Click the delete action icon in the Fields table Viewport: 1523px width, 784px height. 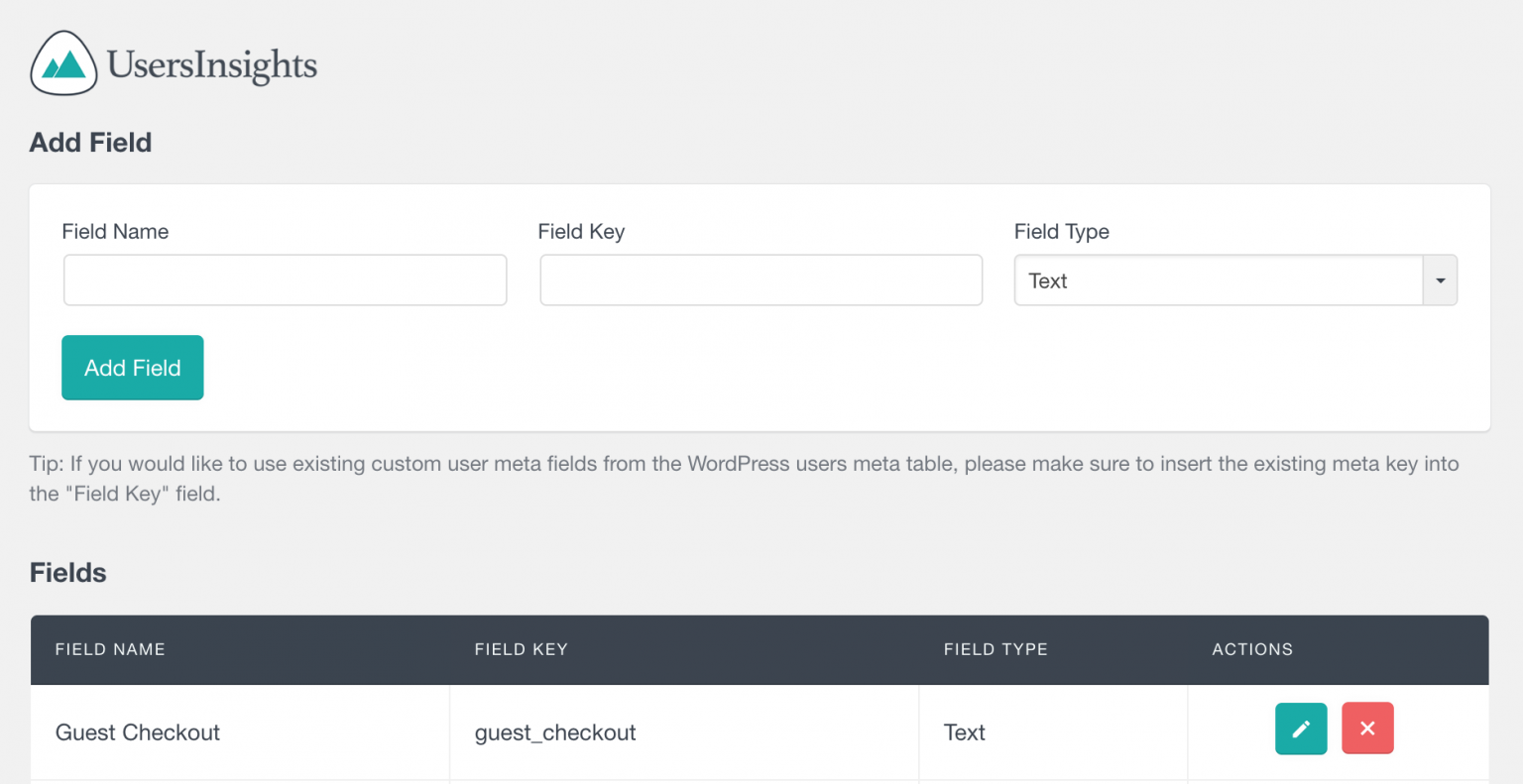click(1367, 728)
